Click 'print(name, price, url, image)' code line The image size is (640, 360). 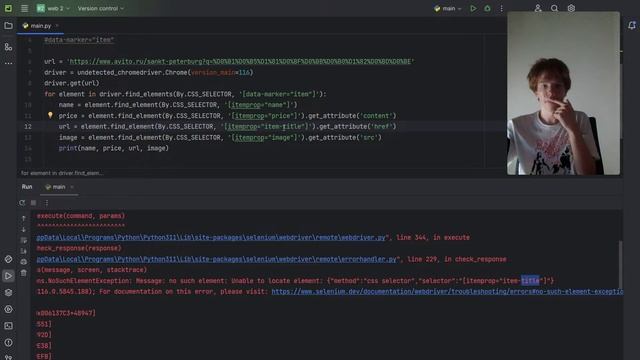coord(113,148)
